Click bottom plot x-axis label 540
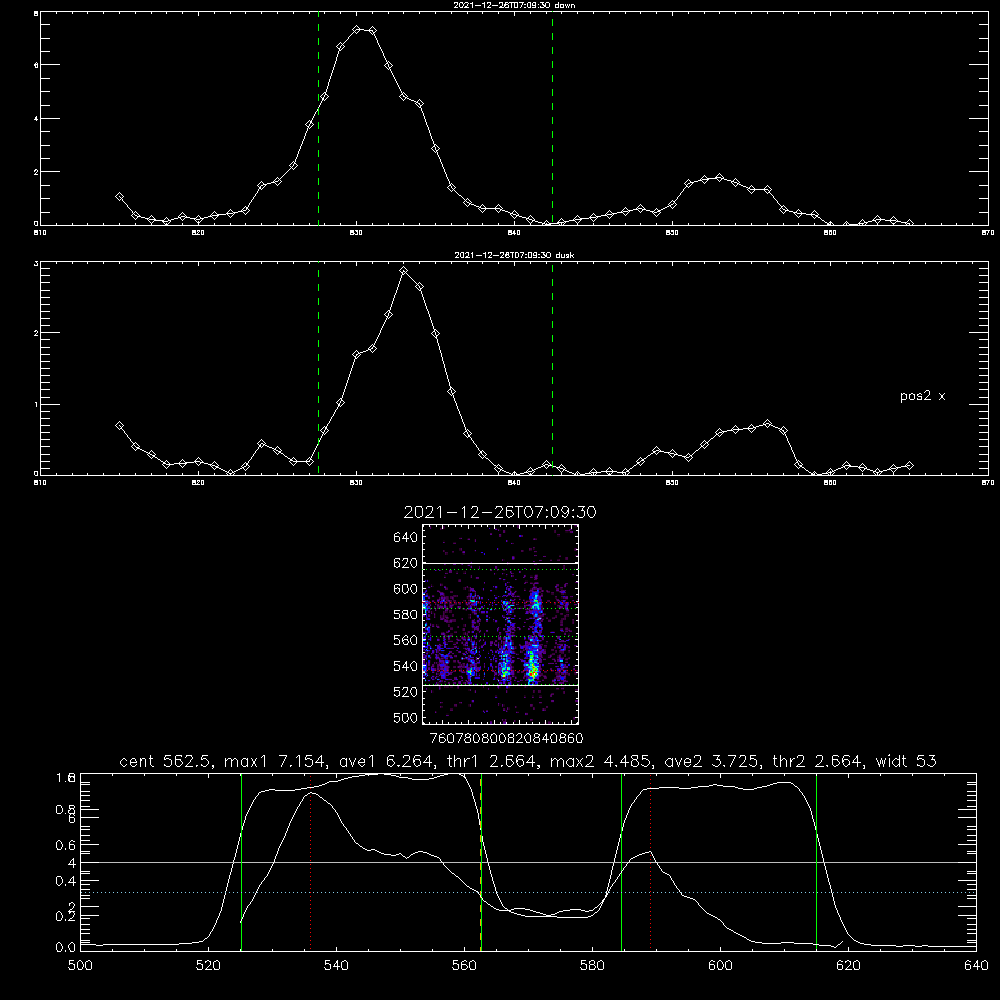Viewport: 1000px width, 1000px height. 336,966
